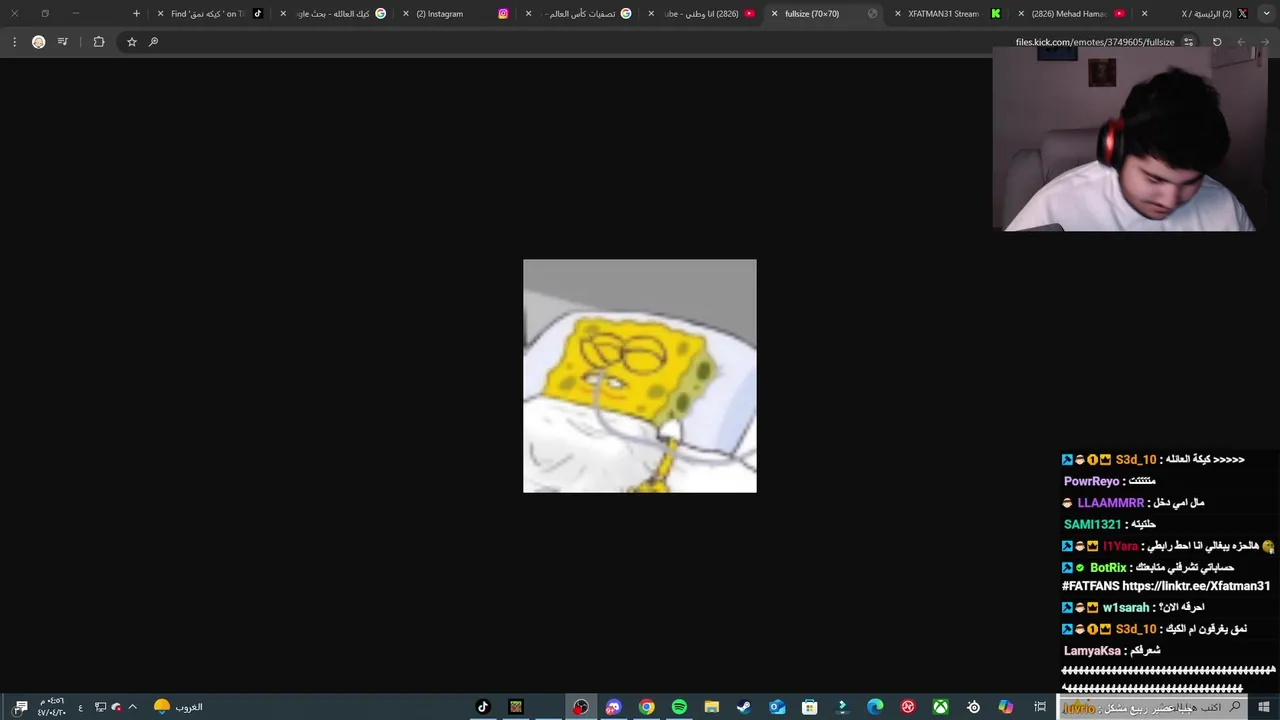Open the Extensions puzzle icon
Viewport: 1280px width, 720px height.
click(x=99, y=42)
